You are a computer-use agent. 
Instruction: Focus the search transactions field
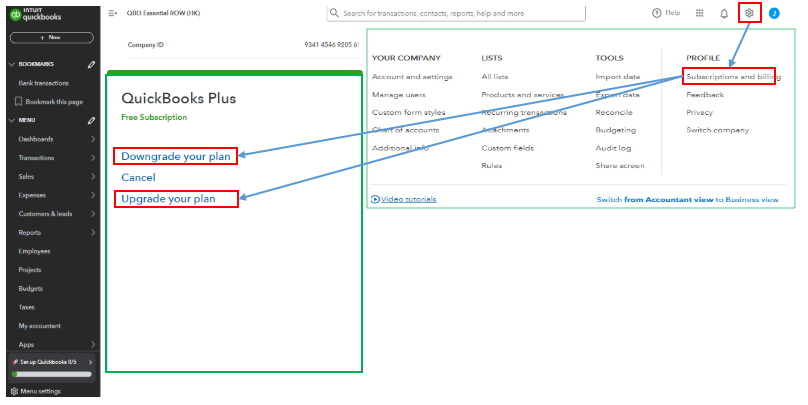(x=456, y=13)
